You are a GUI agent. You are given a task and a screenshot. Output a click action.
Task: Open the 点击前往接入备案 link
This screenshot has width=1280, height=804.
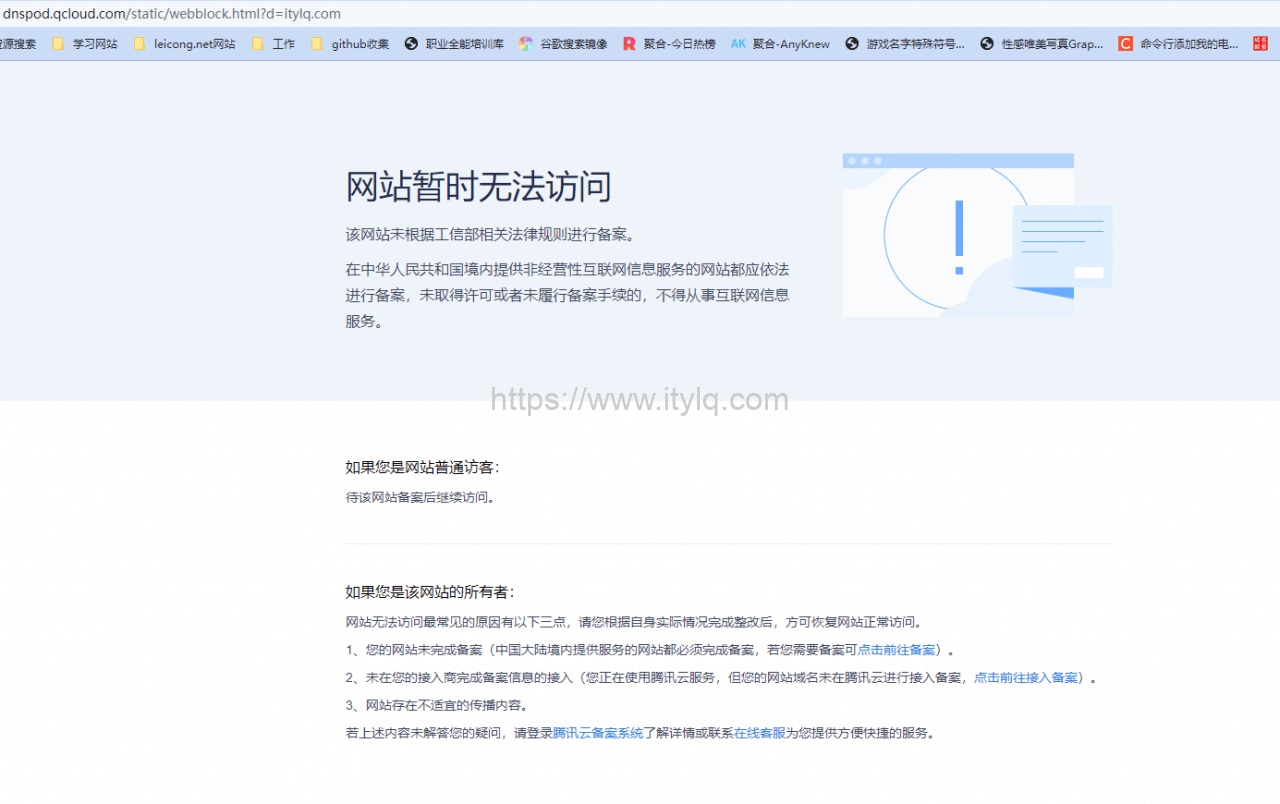1025,677
